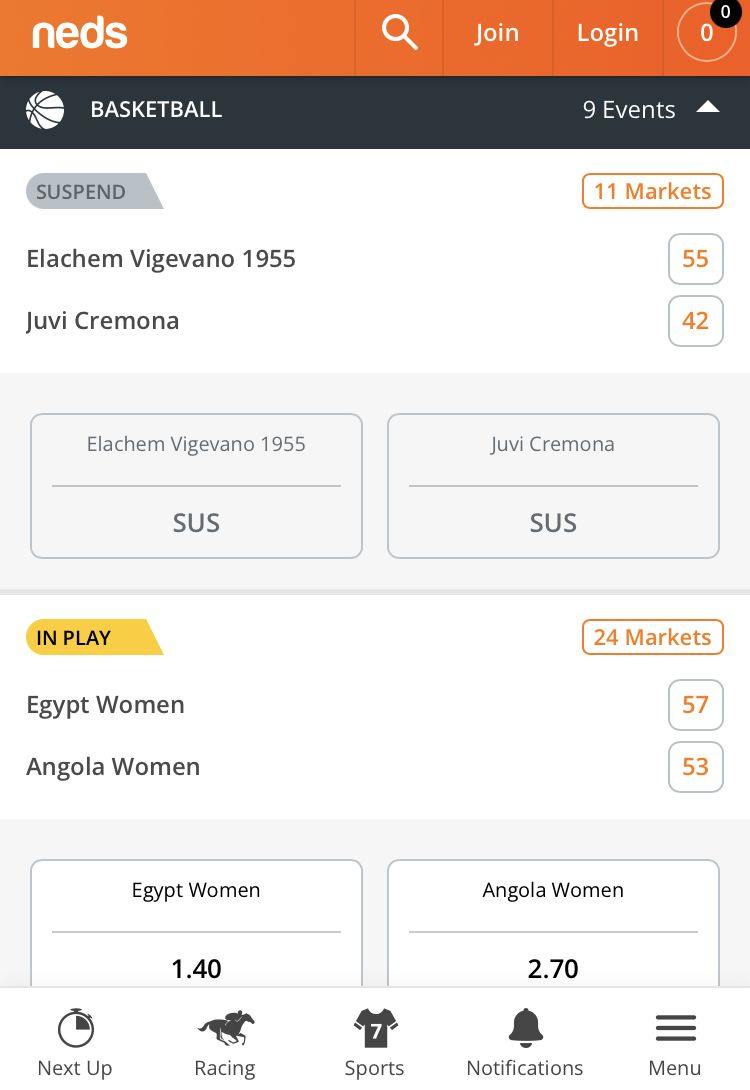This screenshot has height=1090, width=750.
Task: Go to Racing horse icon
Action: [225, 1030]
